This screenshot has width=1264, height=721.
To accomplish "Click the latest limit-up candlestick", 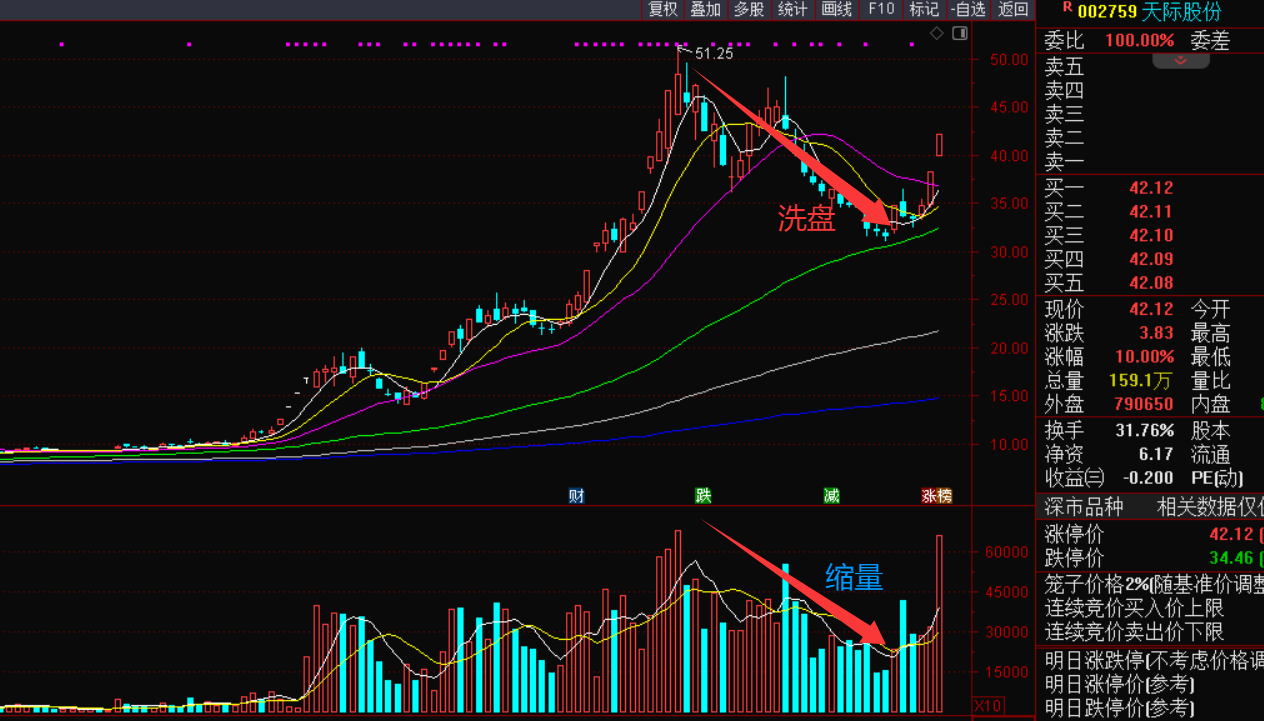I will click(940, 145).
